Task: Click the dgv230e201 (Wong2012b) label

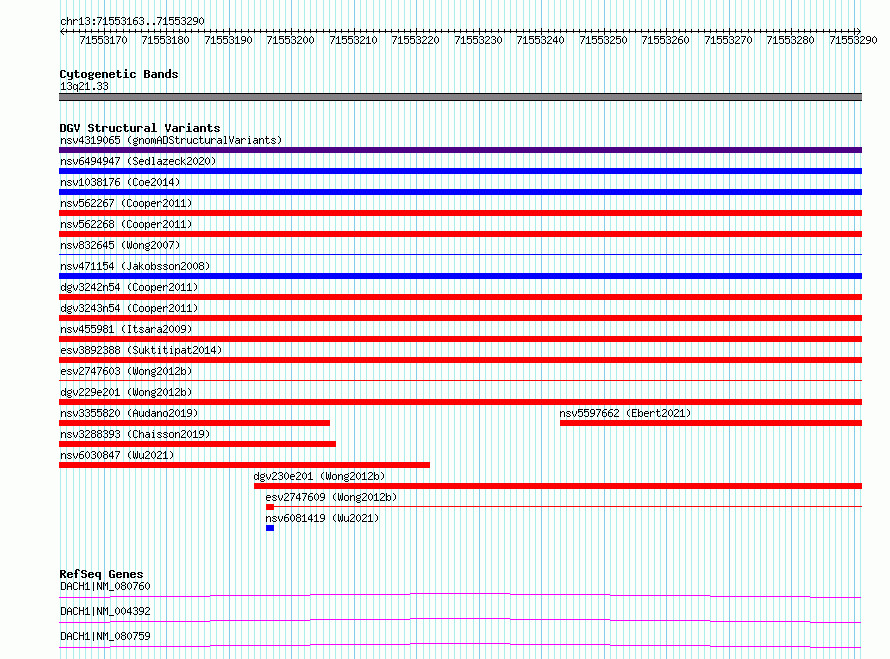Action: click(x=319, y=476)
